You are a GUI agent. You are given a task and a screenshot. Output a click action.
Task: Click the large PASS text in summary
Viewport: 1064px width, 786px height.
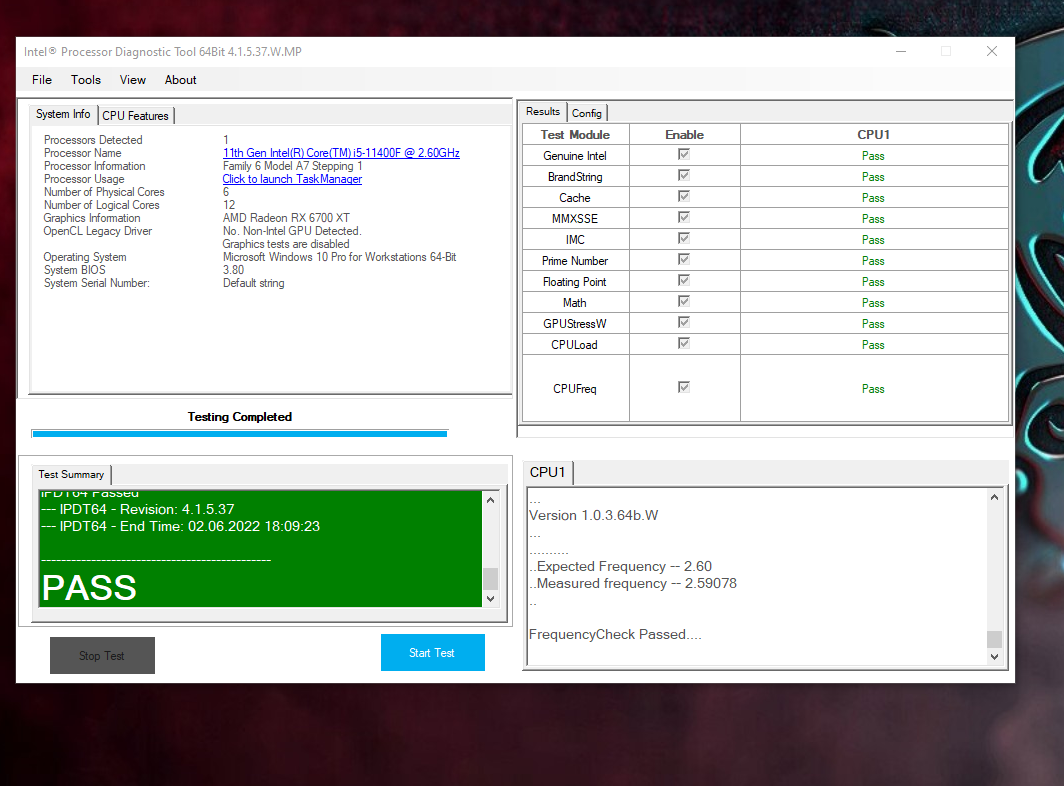[x=90, y=588]
